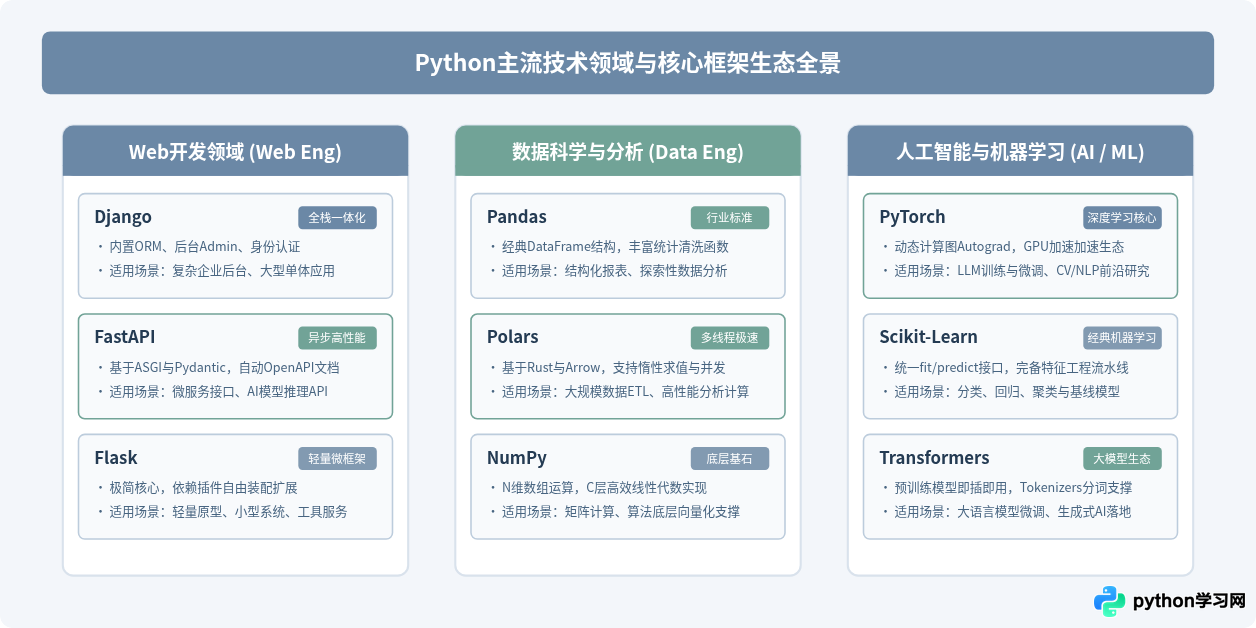Click the 底层基石 tag
1256x628 pixels.
pyautogui.click(x=730, y=459)
